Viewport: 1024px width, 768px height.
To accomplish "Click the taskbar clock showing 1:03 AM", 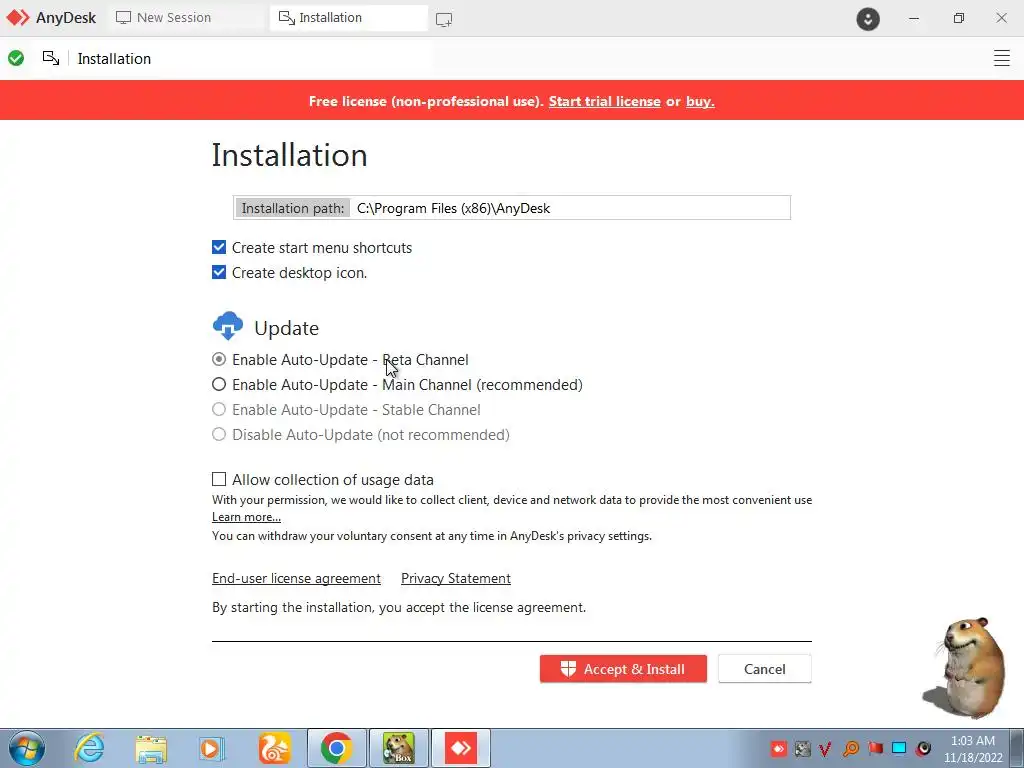I will 972,748.
